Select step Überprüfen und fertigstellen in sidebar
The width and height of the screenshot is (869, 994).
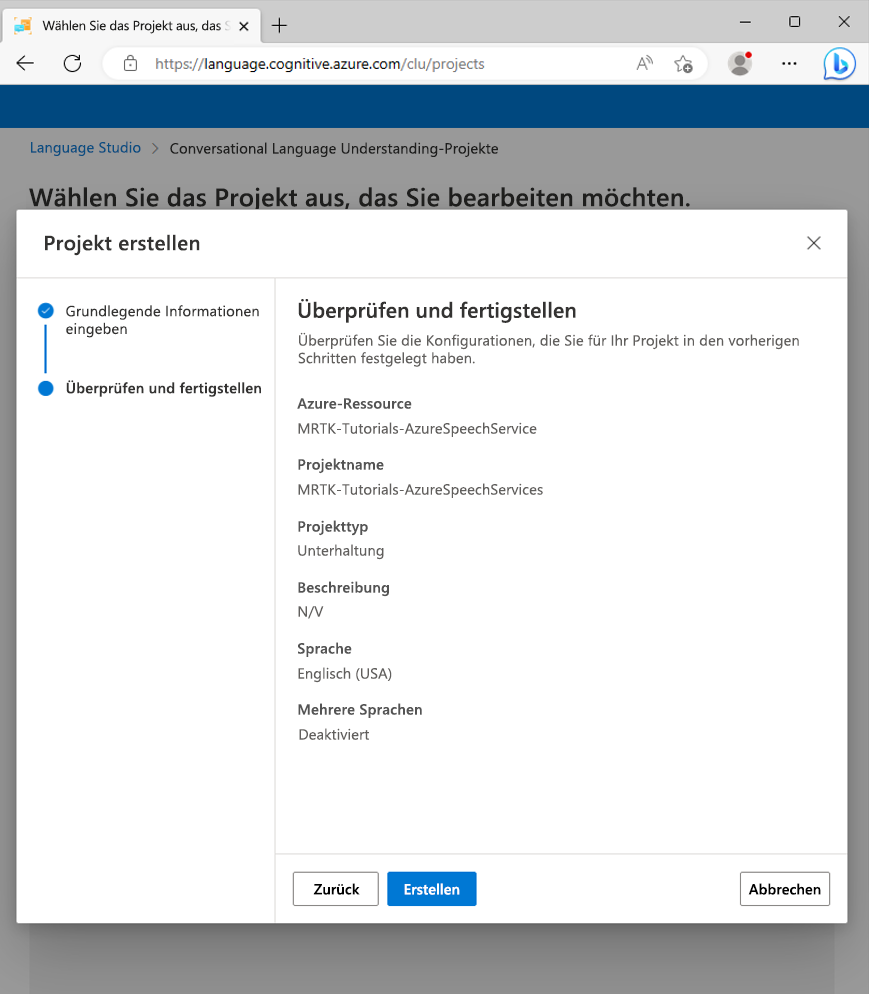click(164, 388)
